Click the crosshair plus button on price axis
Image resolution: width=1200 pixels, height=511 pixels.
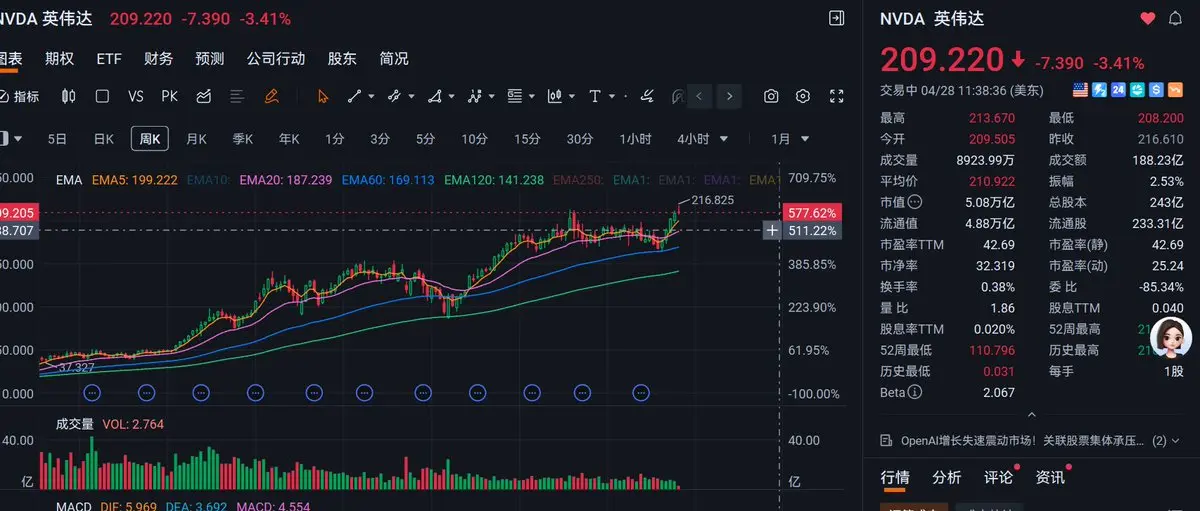(772, 230)
